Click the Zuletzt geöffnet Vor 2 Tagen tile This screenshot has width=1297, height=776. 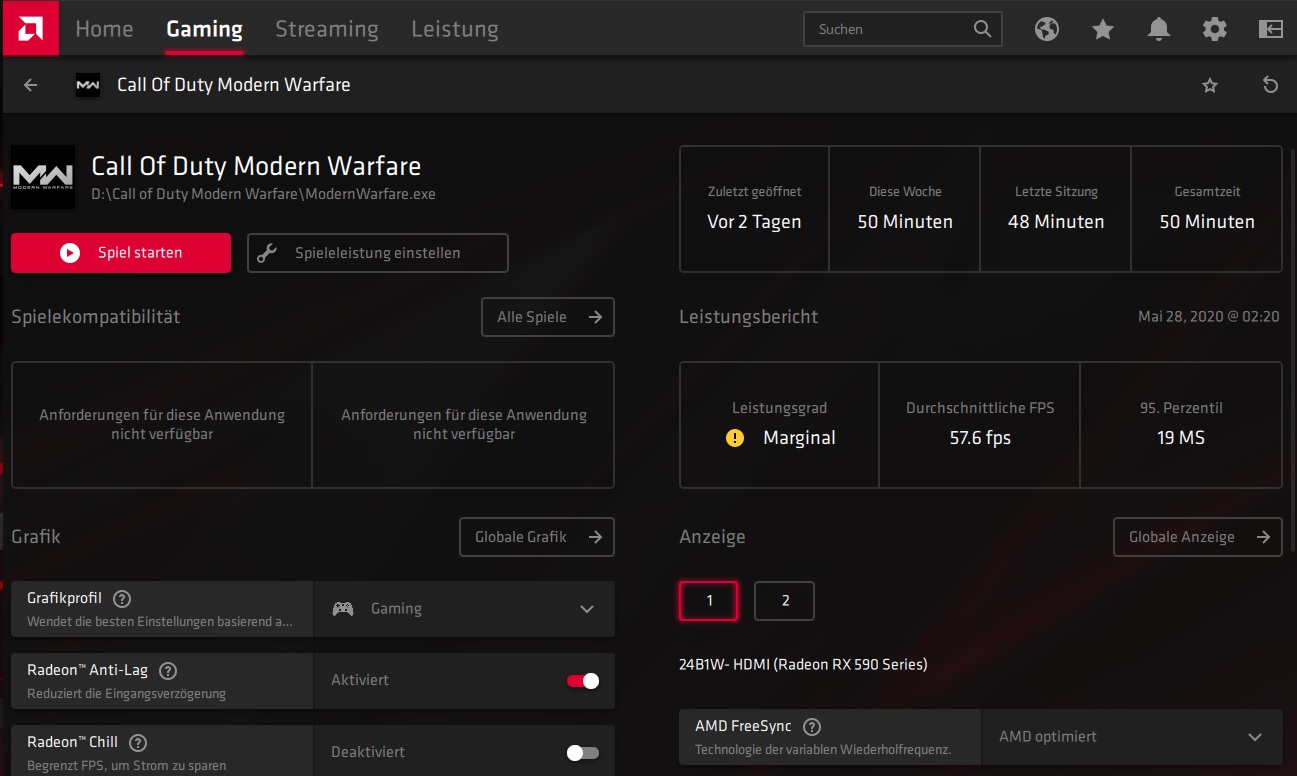[x=754, y=209]
